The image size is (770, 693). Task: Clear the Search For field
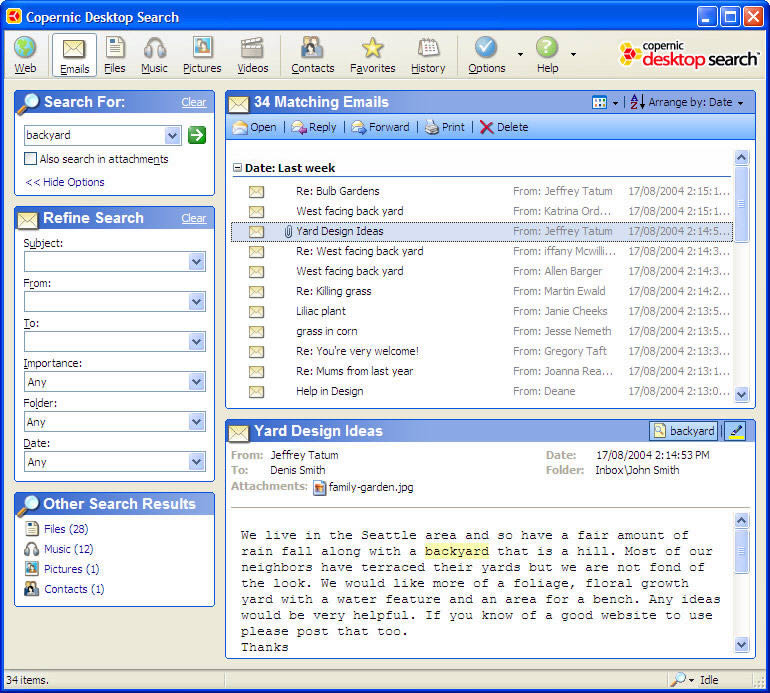[x=193, y=102]
